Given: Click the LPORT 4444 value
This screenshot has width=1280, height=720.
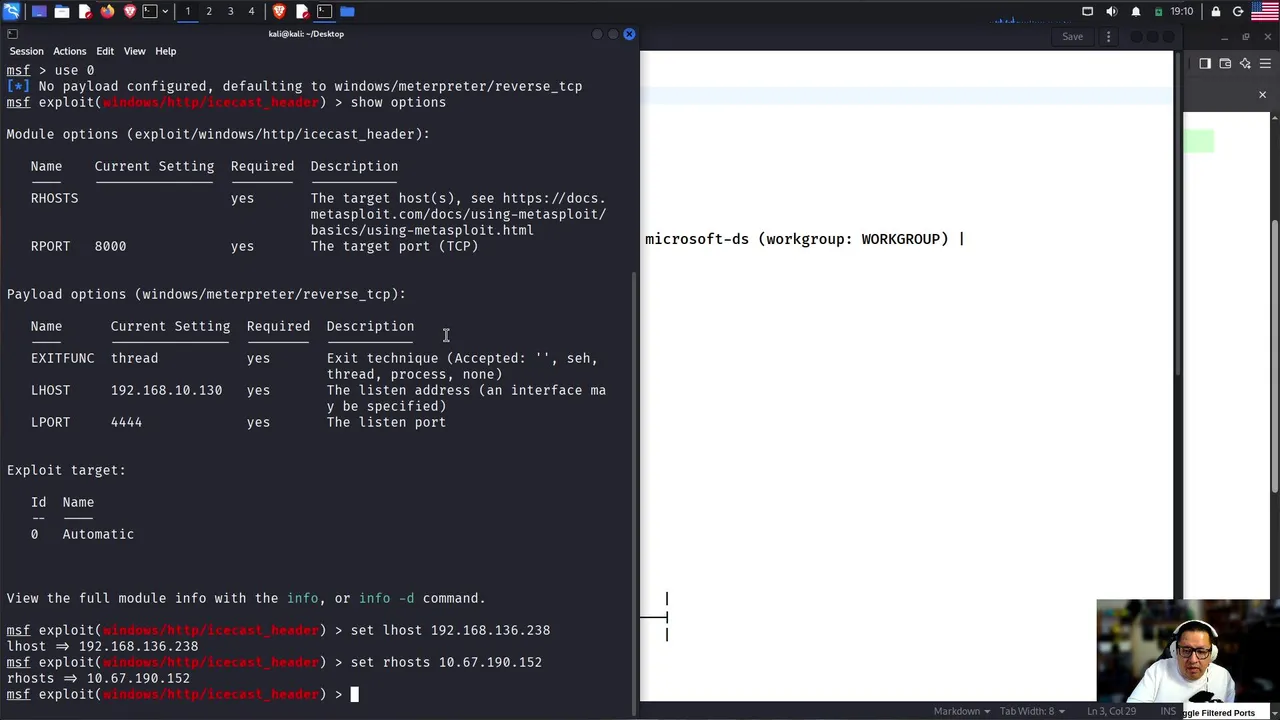Looking at the screenshot, I should (126, 422).
